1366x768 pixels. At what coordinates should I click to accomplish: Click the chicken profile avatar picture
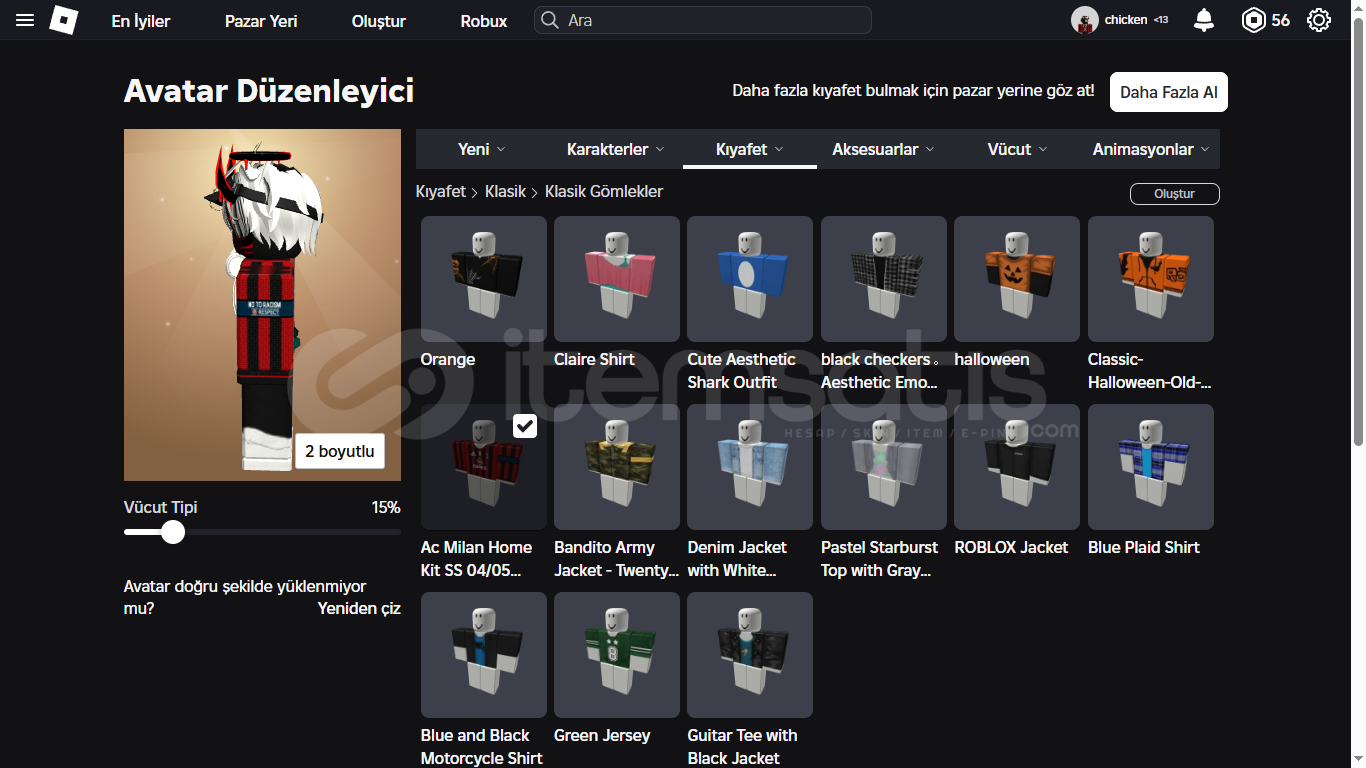click(x=1085, y=20)
